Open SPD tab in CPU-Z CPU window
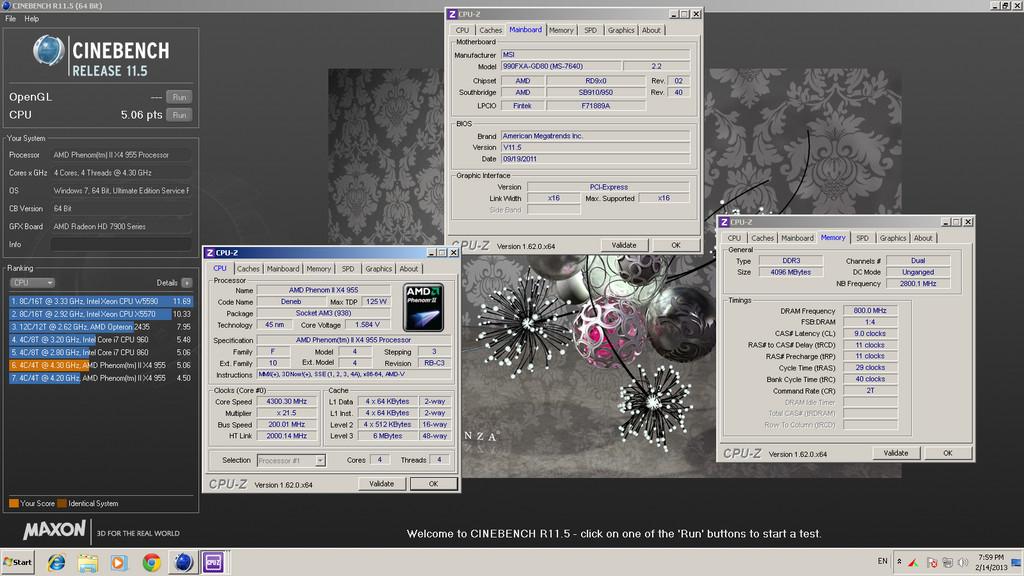The height and width of the screenshot is (576, 1024). (x=348, y=269)
